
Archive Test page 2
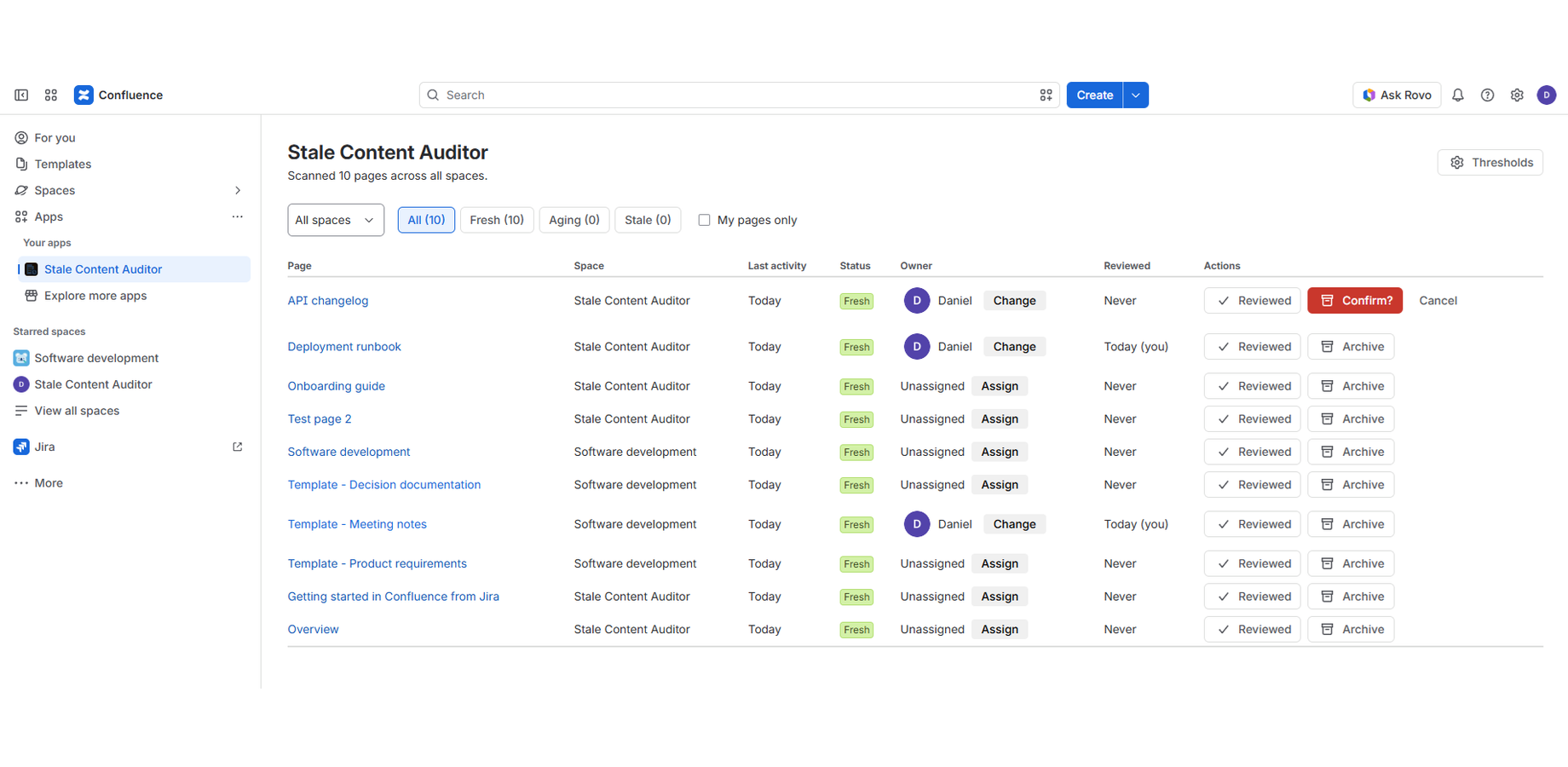coord(1352,419)
